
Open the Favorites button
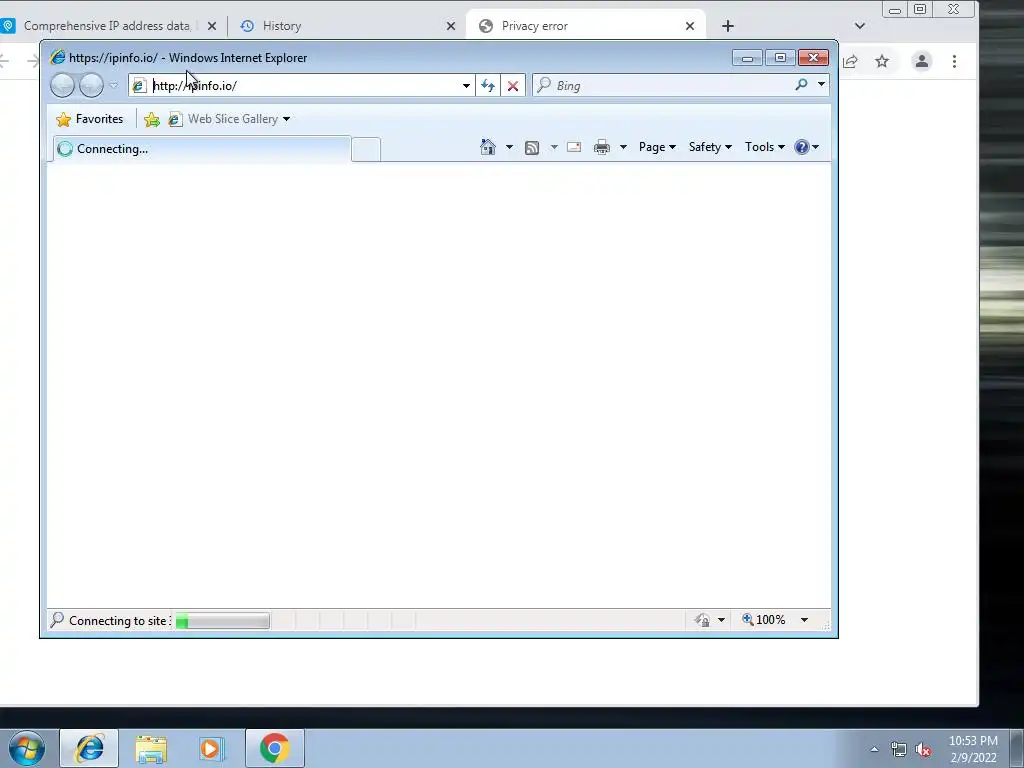pos(90,119)
